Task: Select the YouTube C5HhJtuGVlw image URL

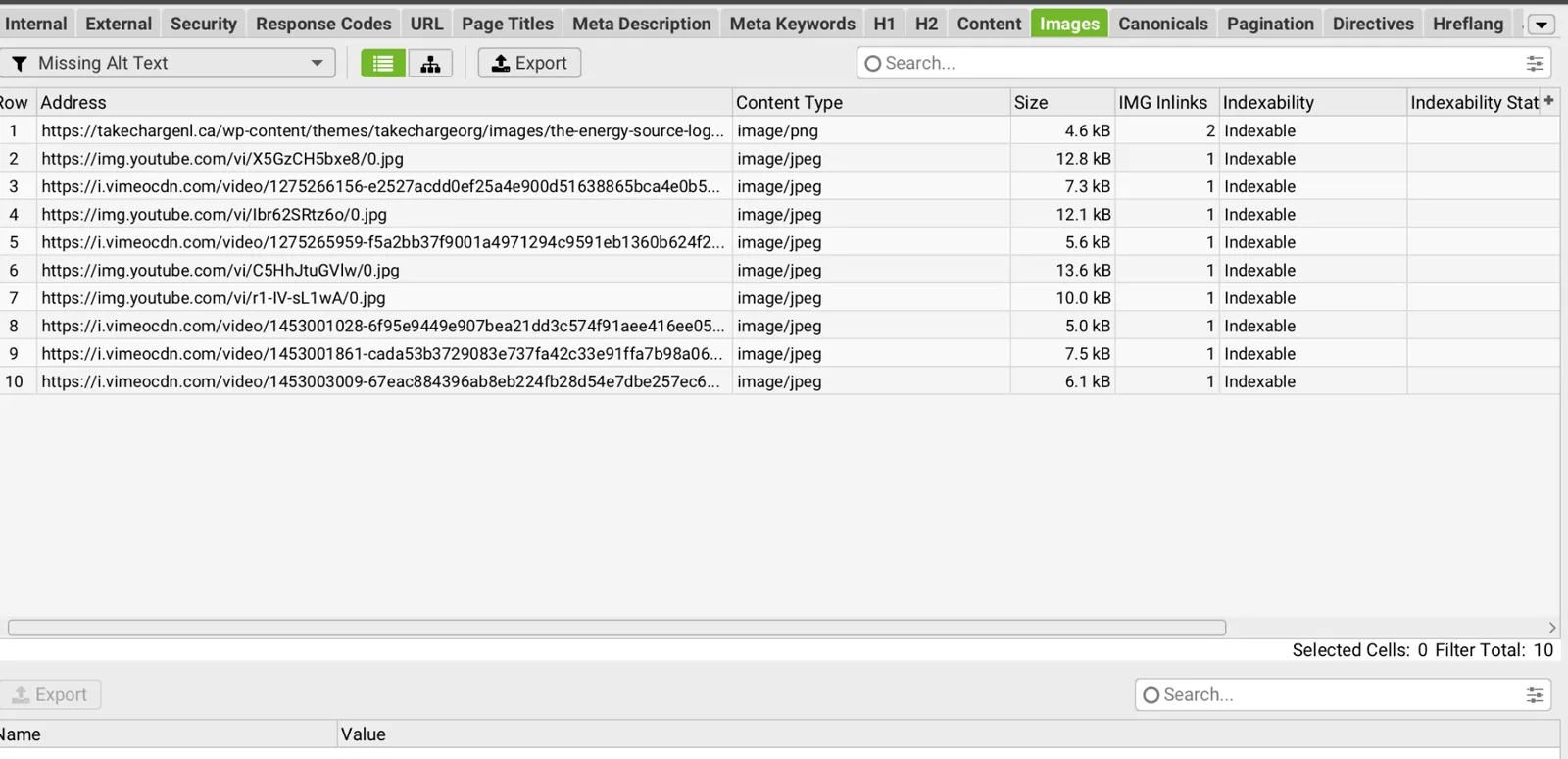Action: tap(220, 271)
